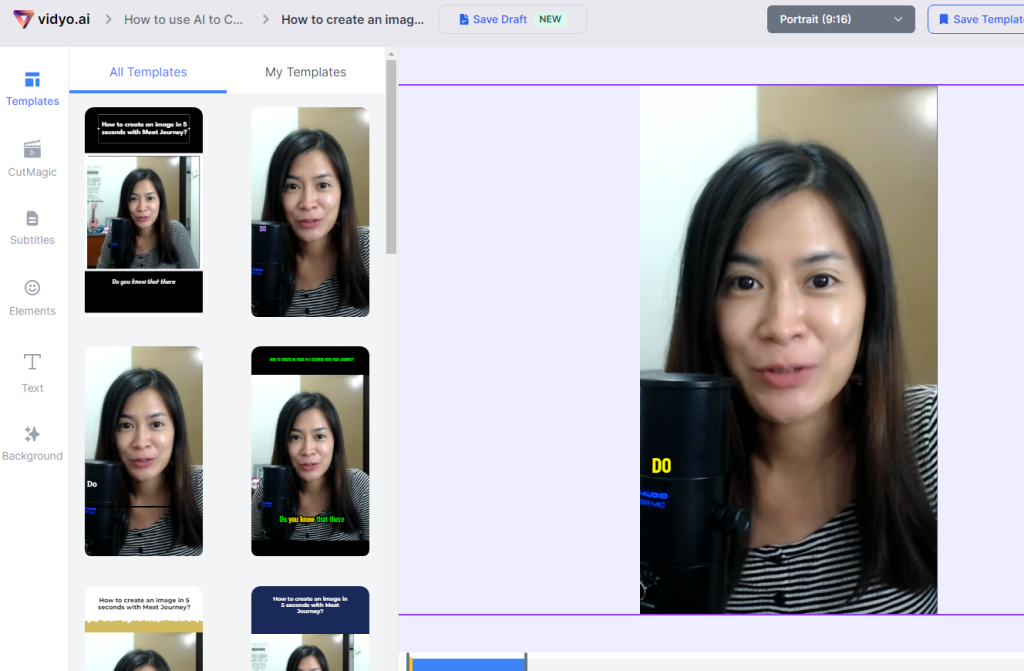
Task: Open the Subtitles panel
Action: 32,227
